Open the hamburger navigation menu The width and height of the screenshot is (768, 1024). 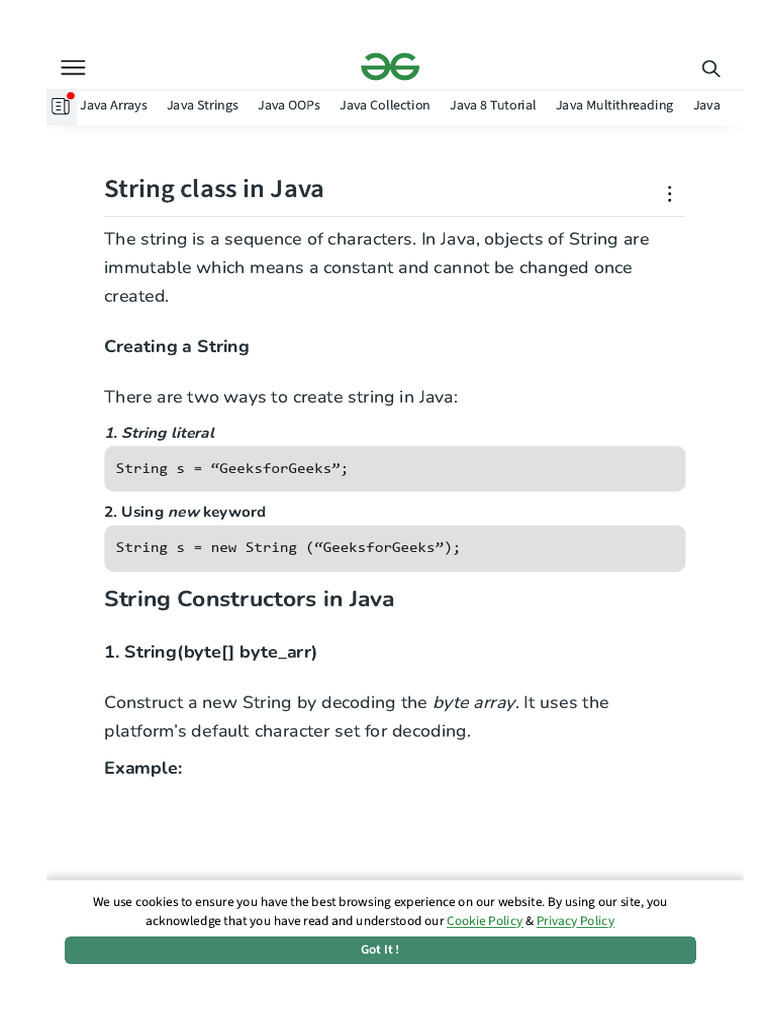tap(73, 68)
